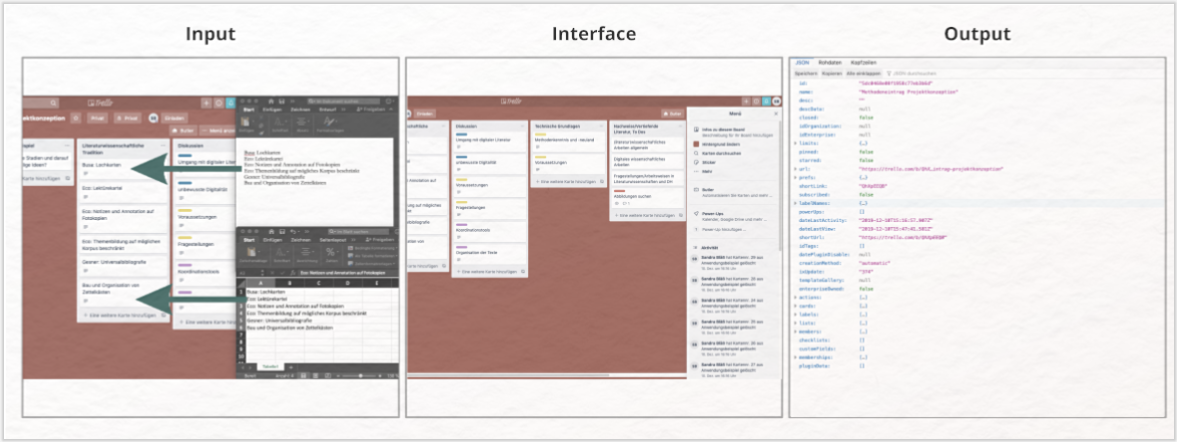Select Excel cell A1 Busa: Lochkarten
The width and height of the screenshot is (1177, 442).
[260, 292]
